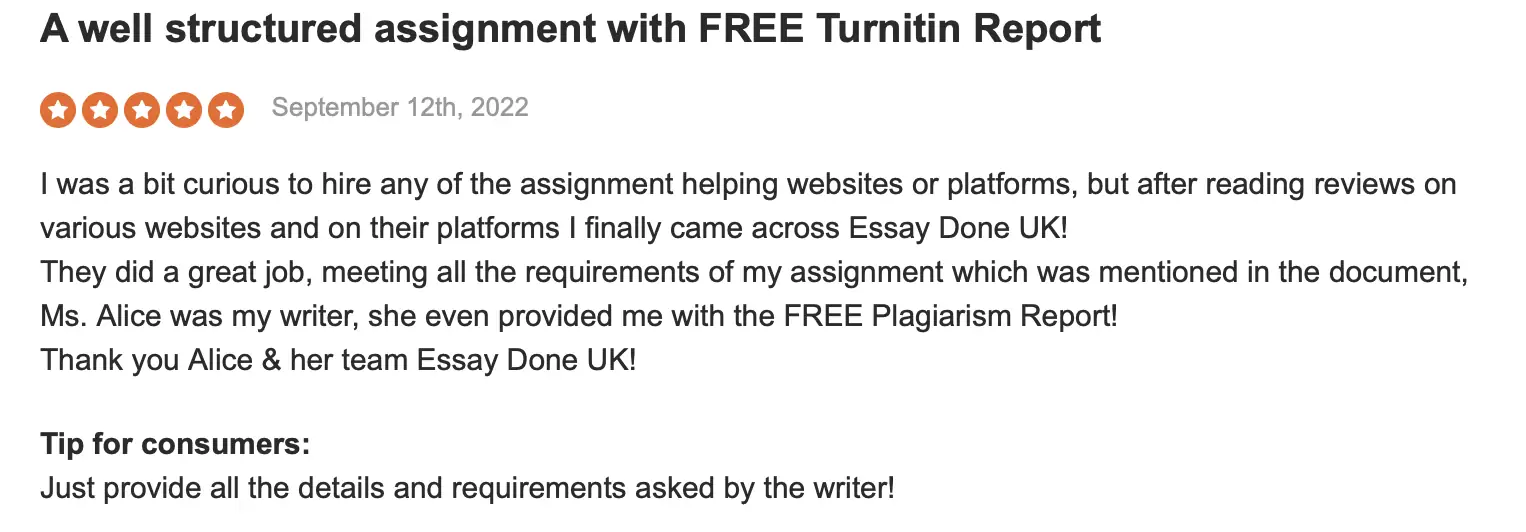Click the line 'Thank you Alice & her team'
The width and height of the screenshot is (1526, 532).
pos(338,360)
